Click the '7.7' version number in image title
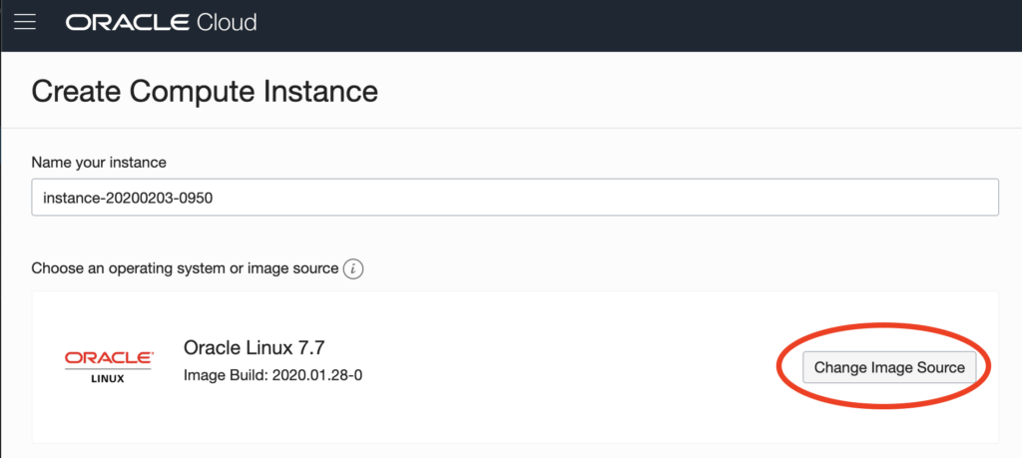 tap(313, 348)
